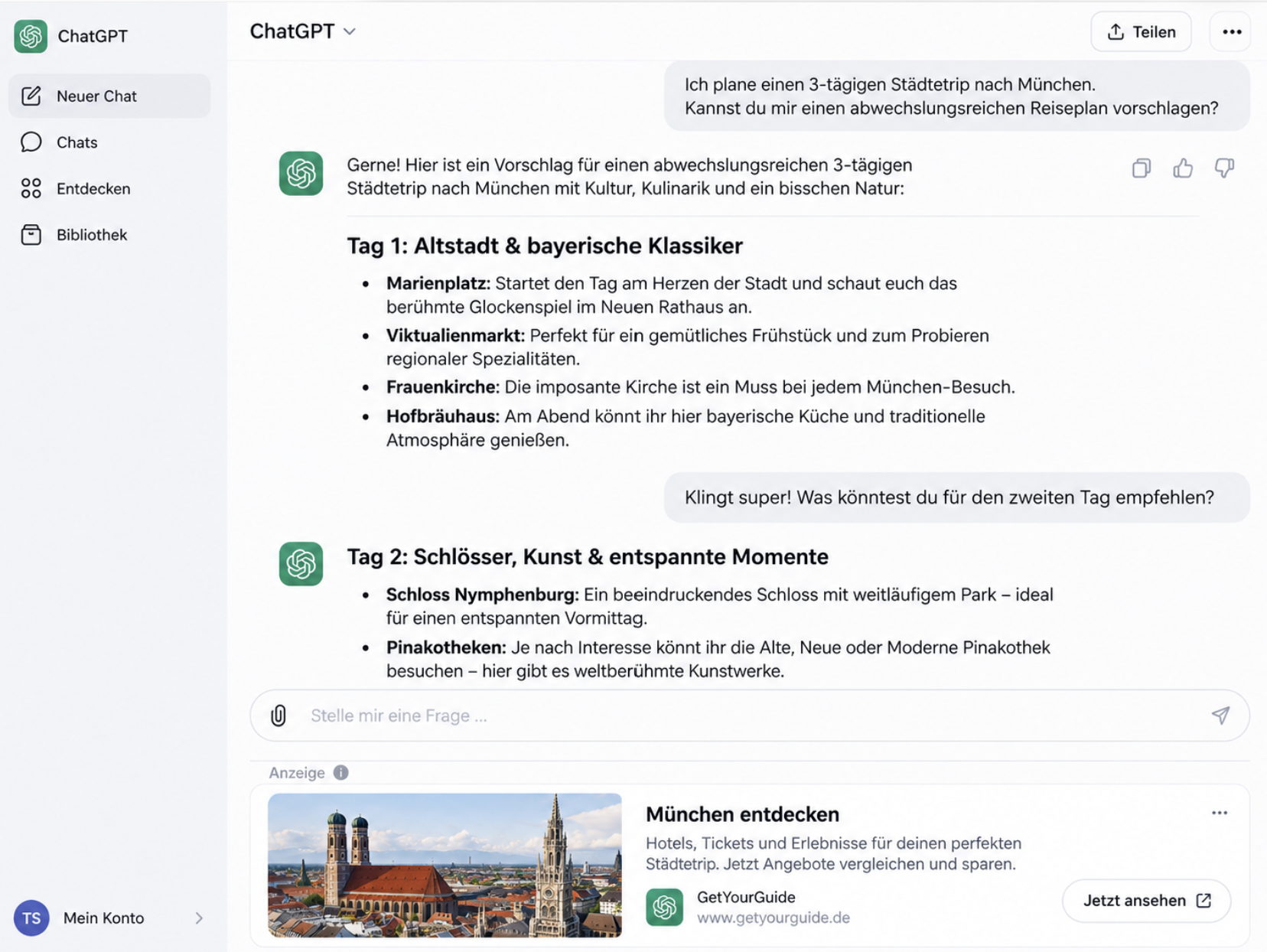Click the Teilen share button
This screenshot has height=952, width=1267.
pos(1141,31)
